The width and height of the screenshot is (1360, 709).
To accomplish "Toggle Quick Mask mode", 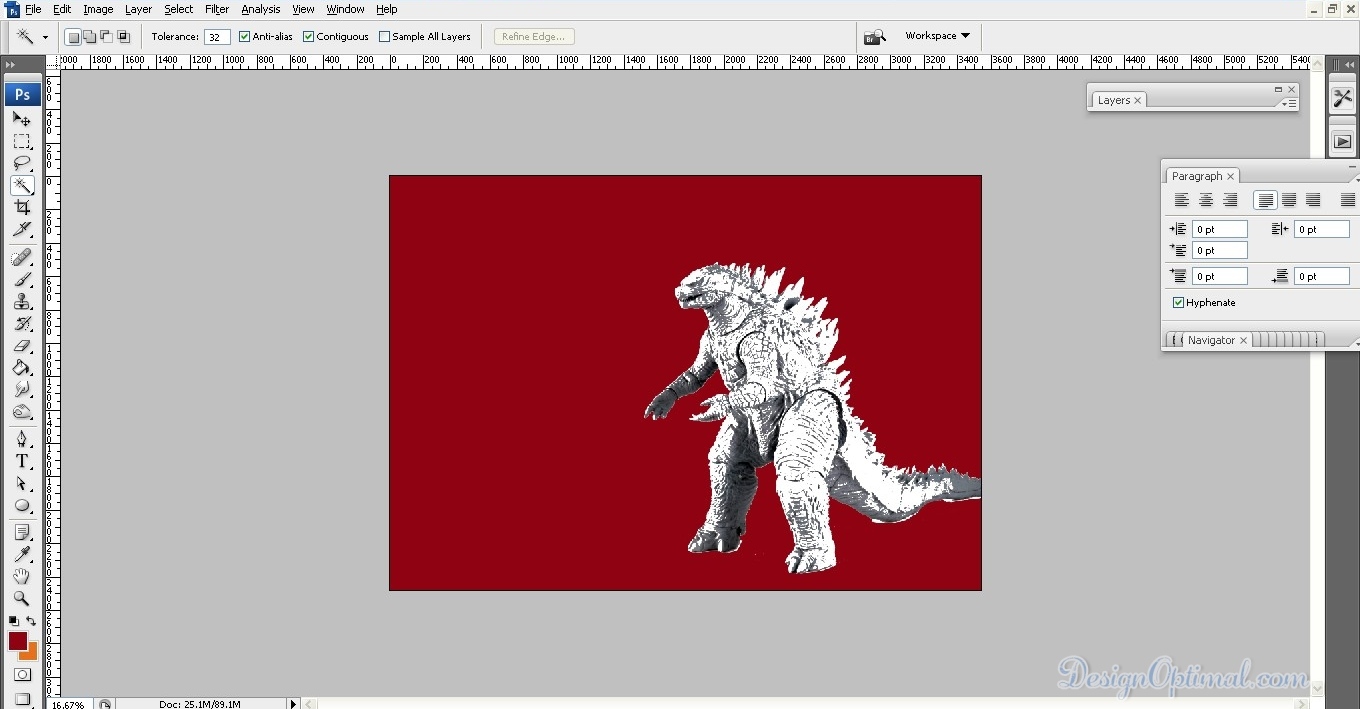I will tap(22, 675).
